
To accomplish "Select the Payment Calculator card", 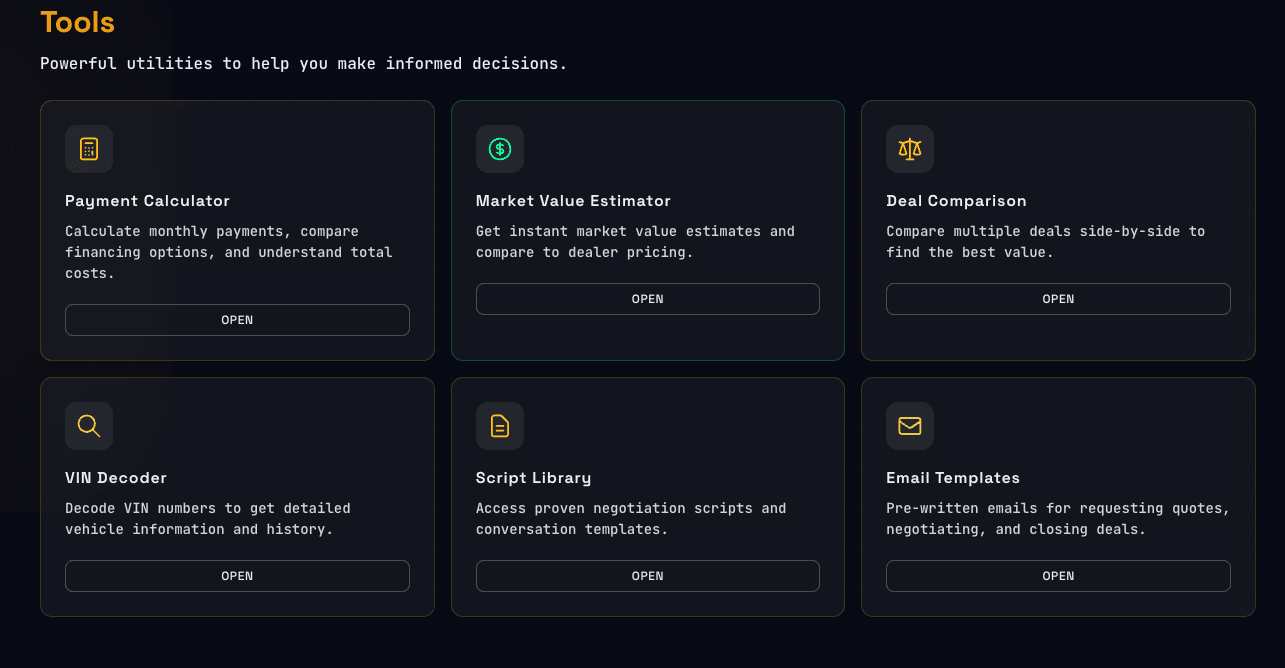I will pyautogui.click(x=237, y=230).
